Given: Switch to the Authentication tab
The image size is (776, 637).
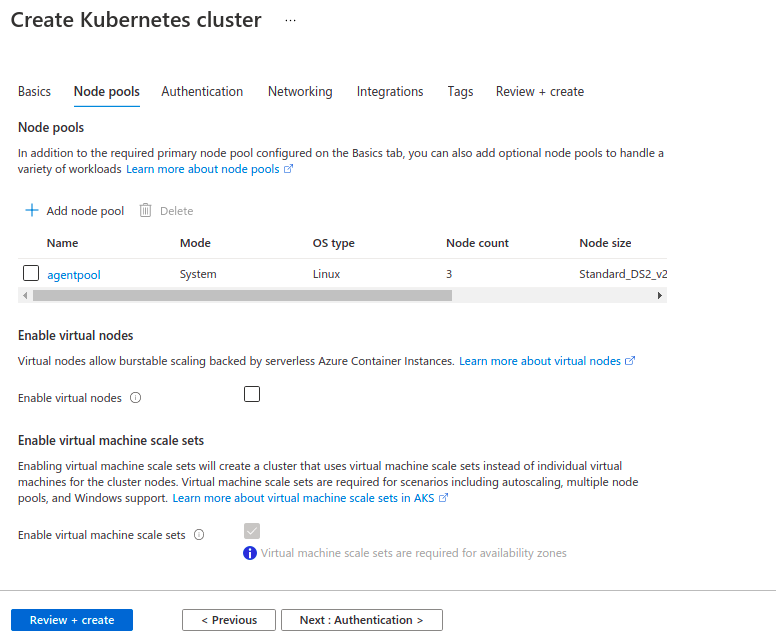Looking at the screenshot, I should pos(202,92).
